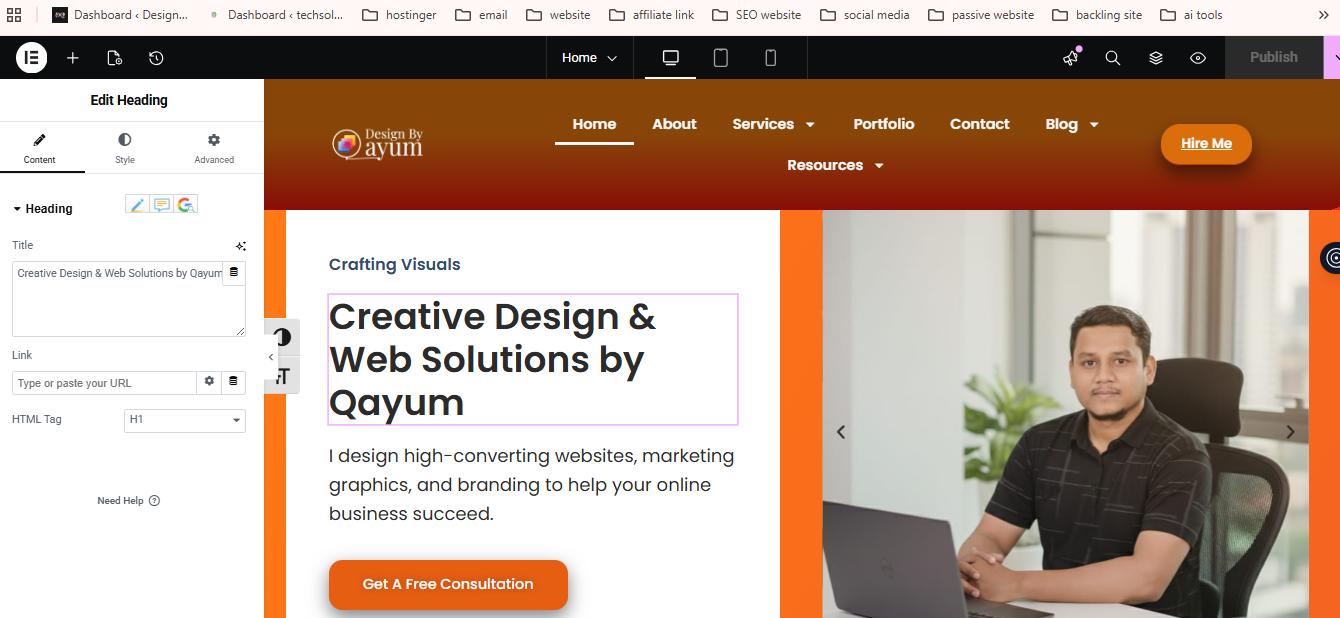Toggle preview changes eye icon

click(1198, 58)
